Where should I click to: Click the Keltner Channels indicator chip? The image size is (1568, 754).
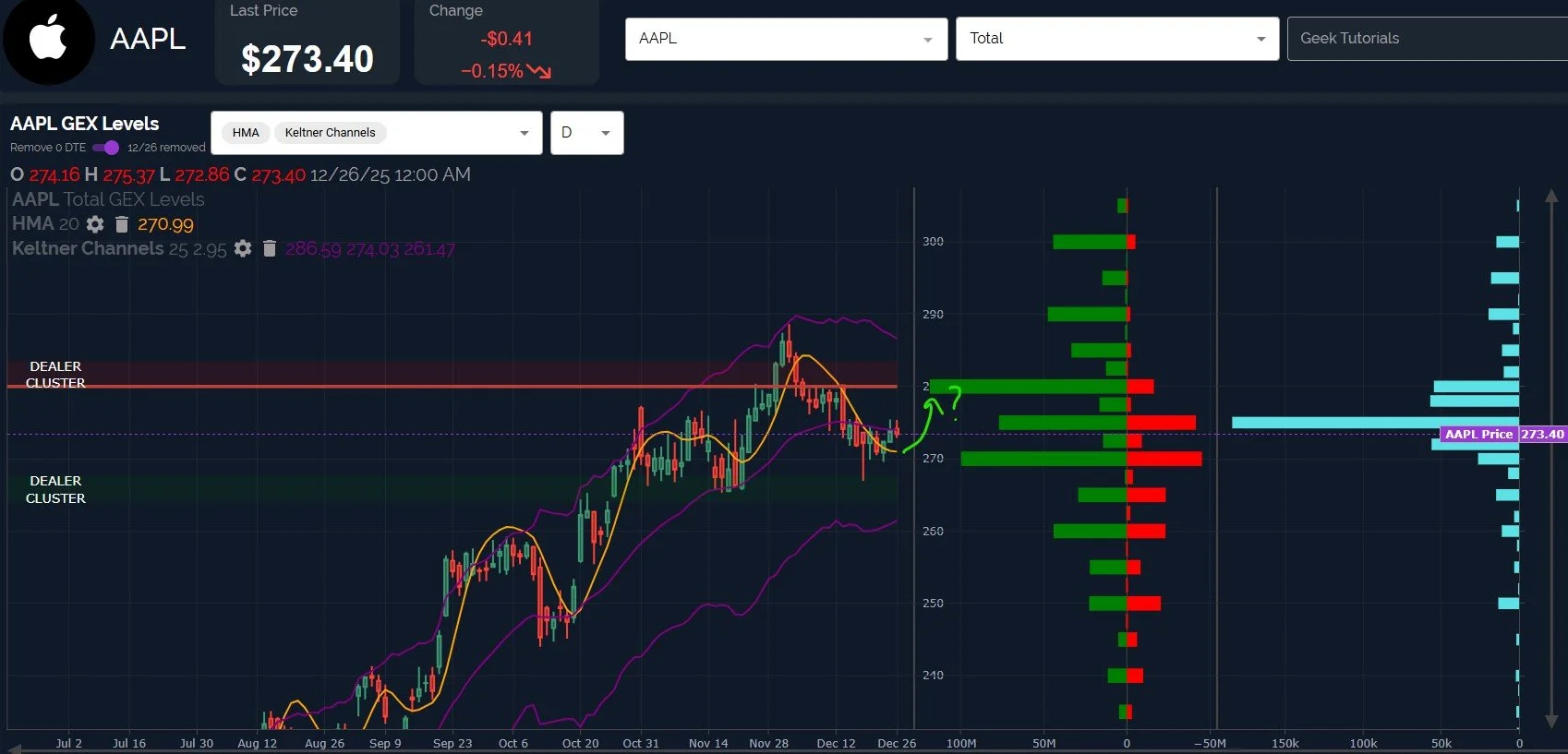(330, 133)
